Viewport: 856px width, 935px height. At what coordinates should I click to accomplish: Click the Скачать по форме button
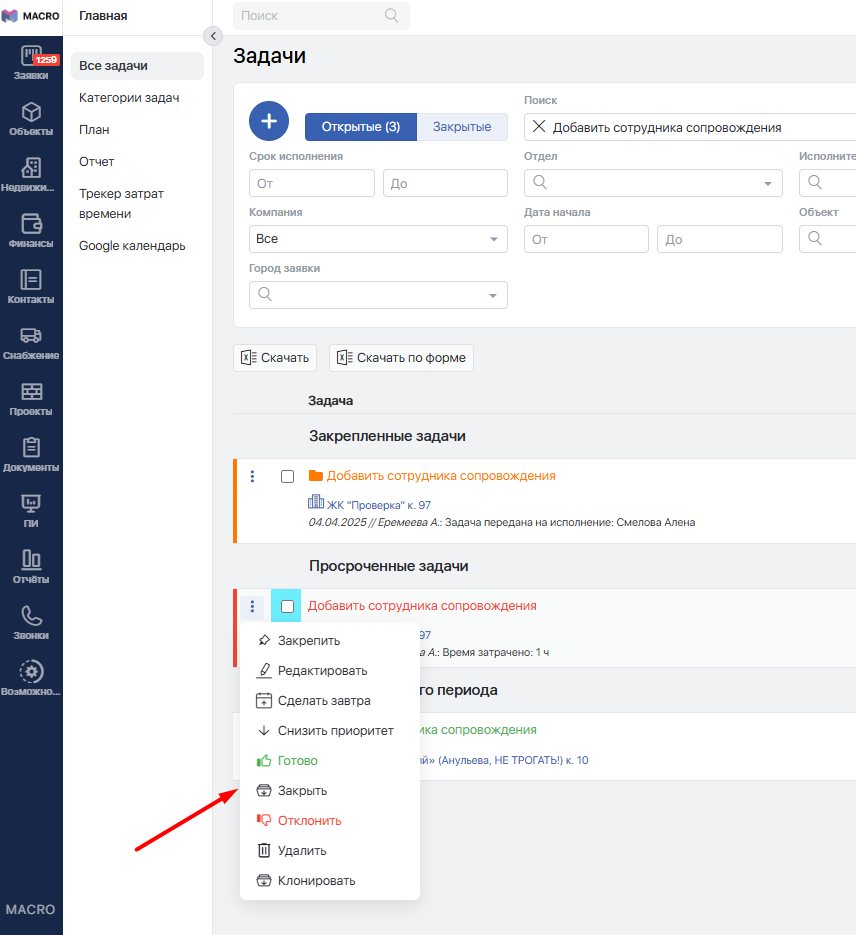click(401, 358)
